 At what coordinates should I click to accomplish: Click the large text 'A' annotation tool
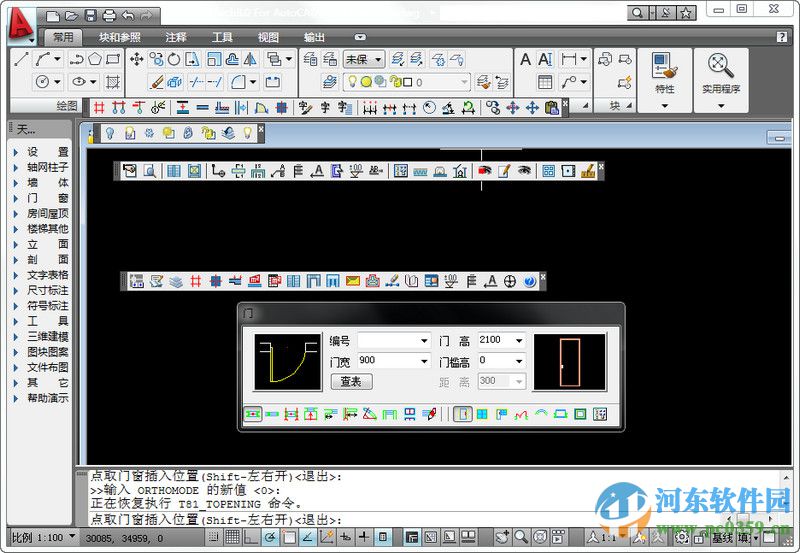click(525, 60)
